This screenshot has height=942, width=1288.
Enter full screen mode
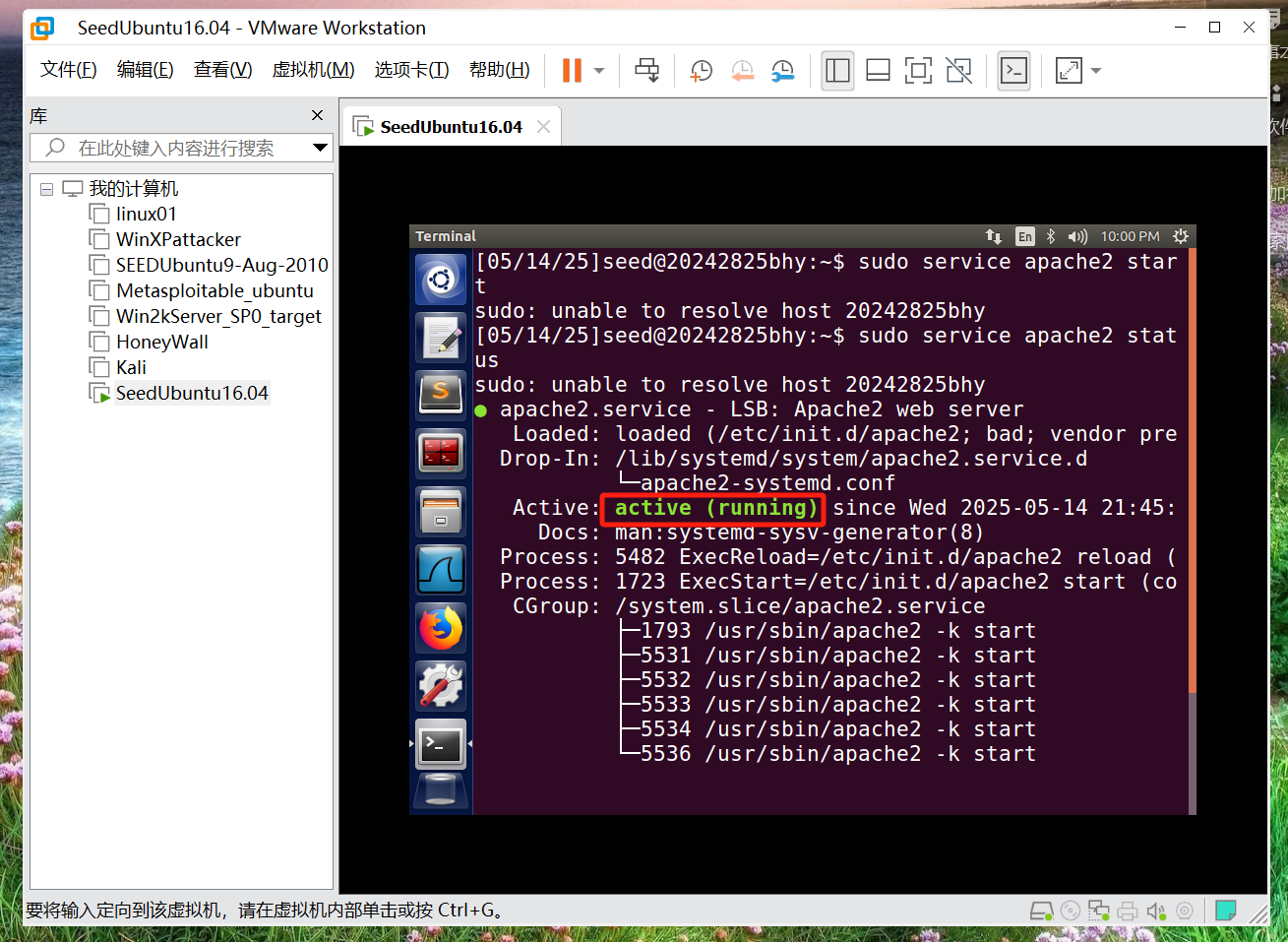tap(918, 70)
